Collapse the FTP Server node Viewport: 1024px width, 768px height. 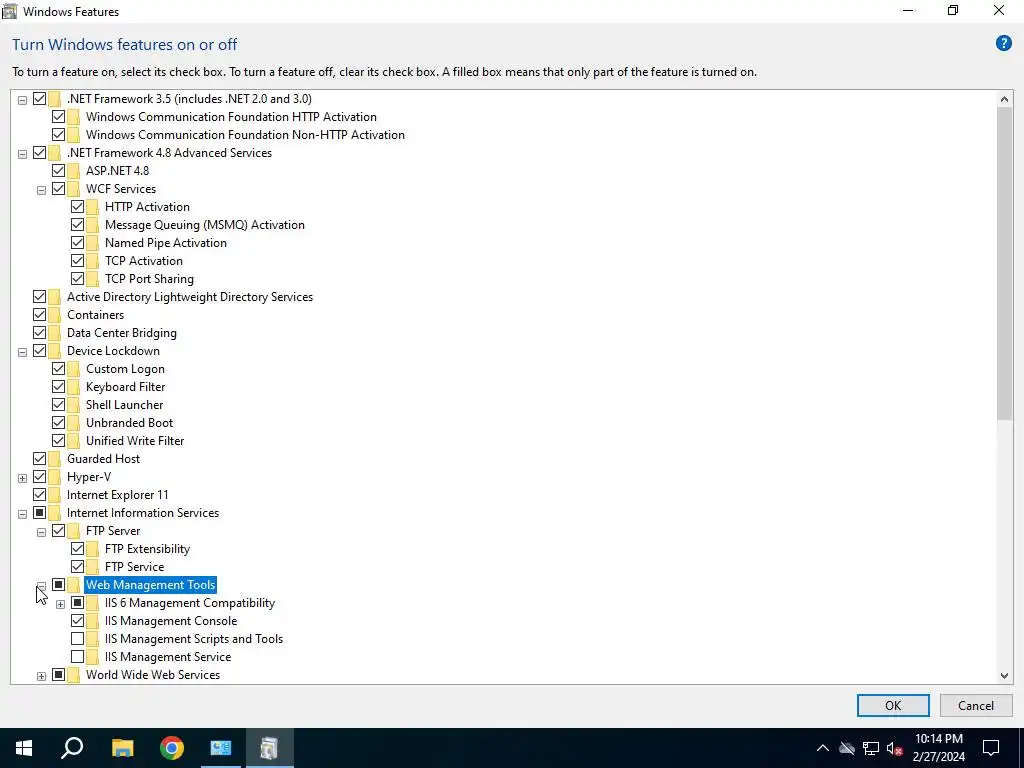[41, 532]
